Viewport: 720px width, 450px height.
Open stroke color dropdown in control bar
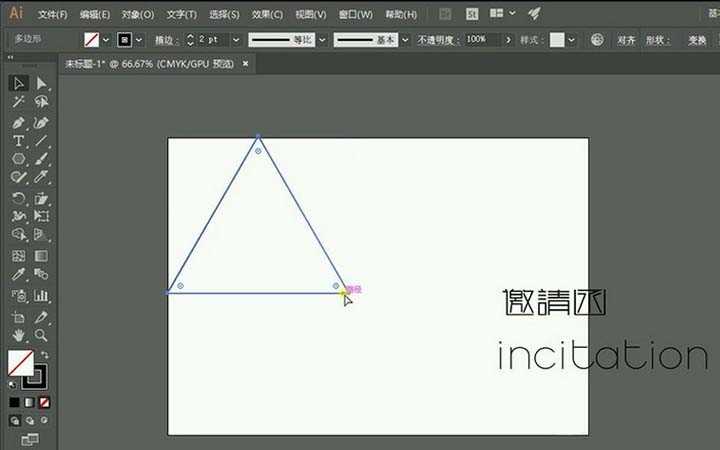139,40
